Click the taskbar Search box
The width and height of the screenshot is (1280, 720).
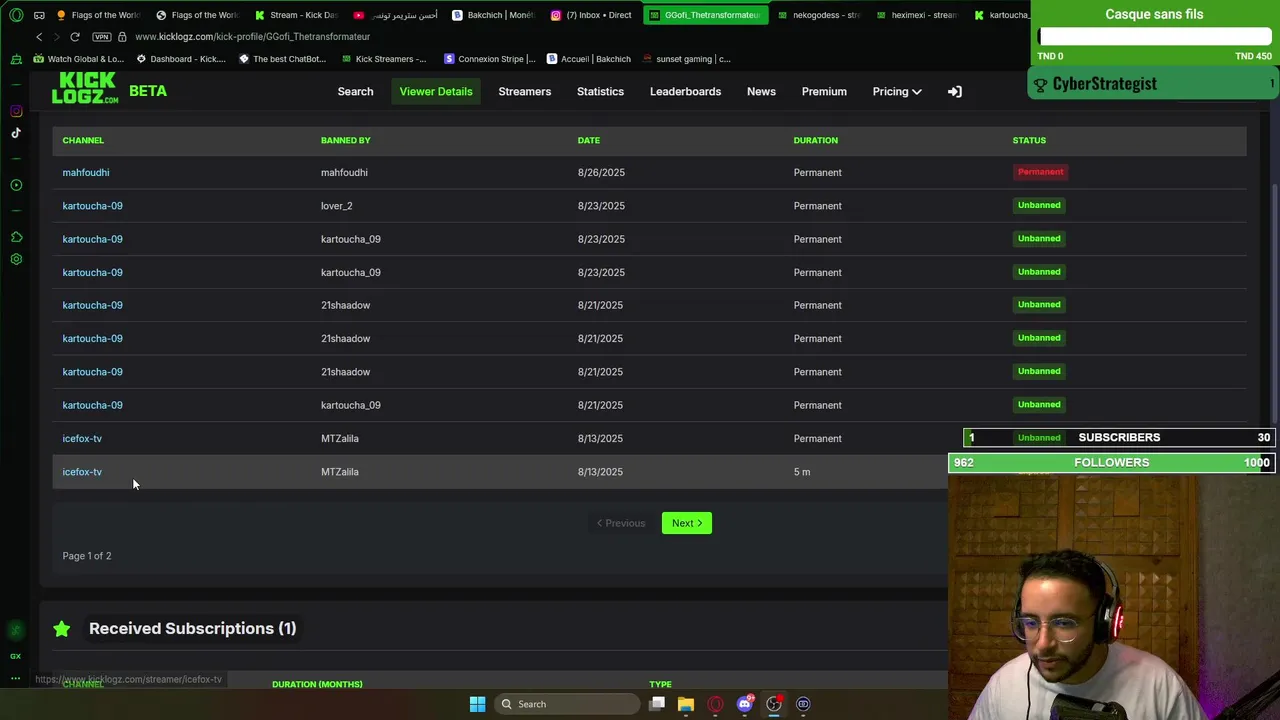coord(568,704)
